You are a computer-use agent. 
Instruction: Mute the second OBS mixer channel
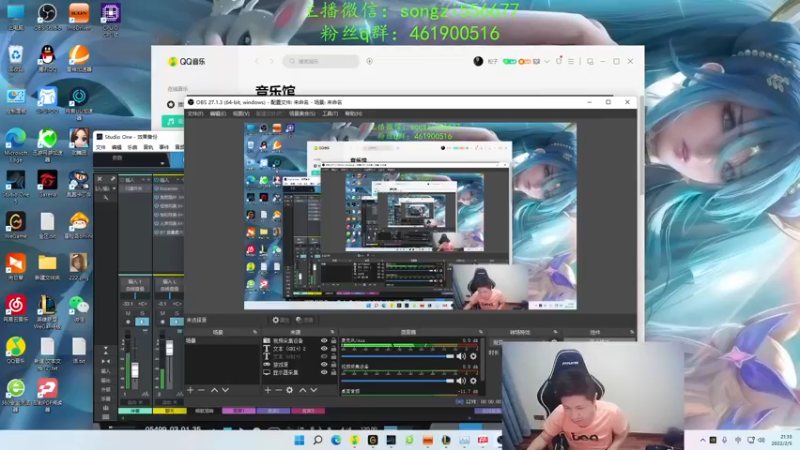tap(461, 381)
